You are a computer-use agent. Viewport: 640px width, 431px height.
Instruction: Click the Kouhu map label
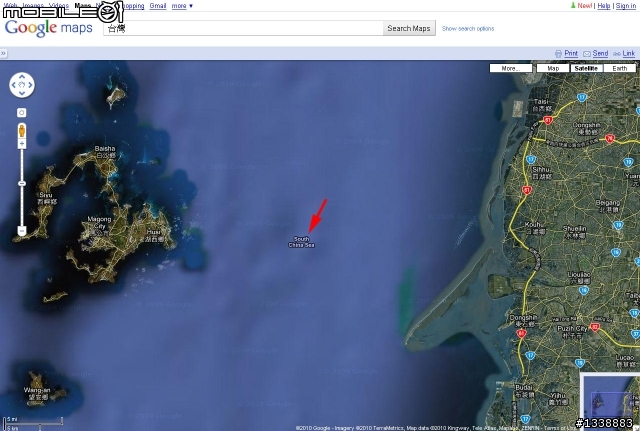[x=533, y=228]
